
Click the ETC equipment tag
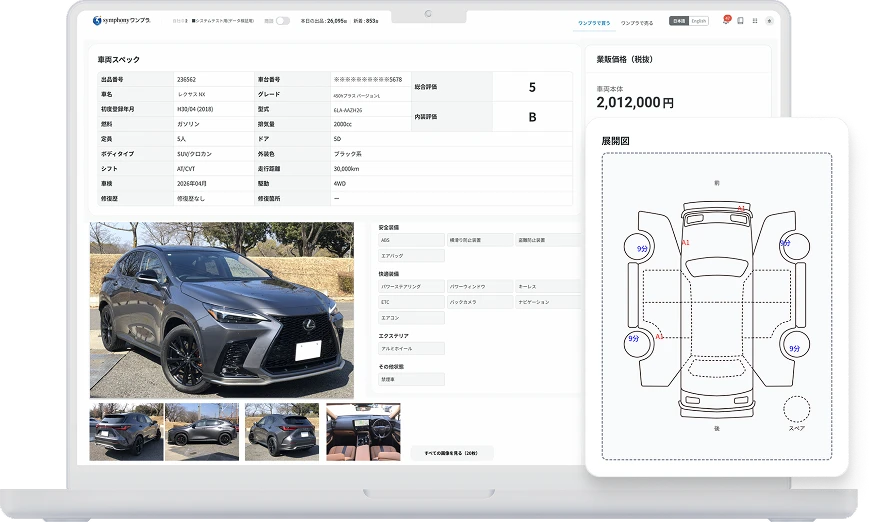(411, 302)
